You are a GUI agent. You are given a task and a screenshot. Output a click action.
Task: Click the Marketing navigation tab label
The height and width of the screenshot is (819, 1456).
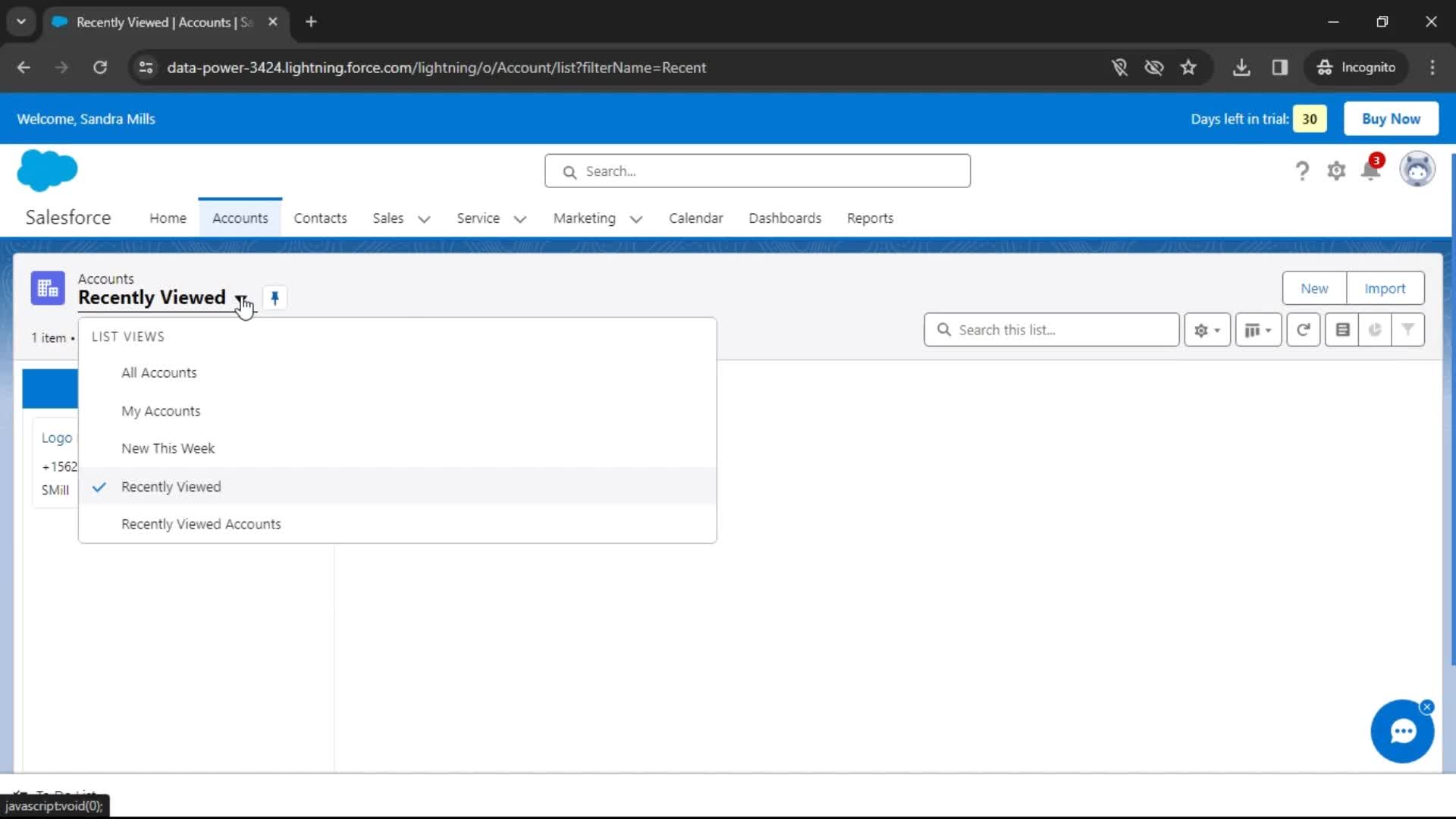pyautogui.click(x=584, y=218)
